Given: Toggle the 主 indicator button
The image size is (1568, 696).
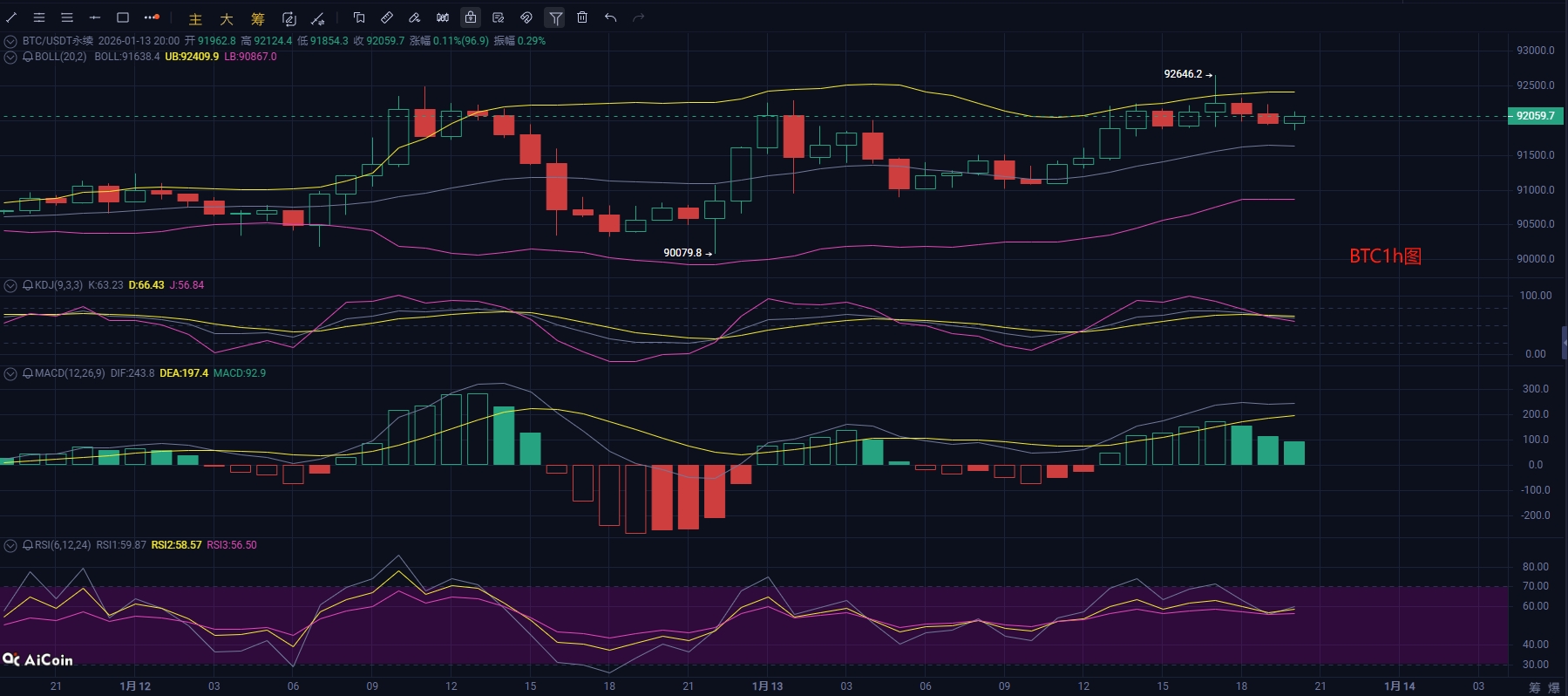Looking at the screenshot, I should point(195,18).
